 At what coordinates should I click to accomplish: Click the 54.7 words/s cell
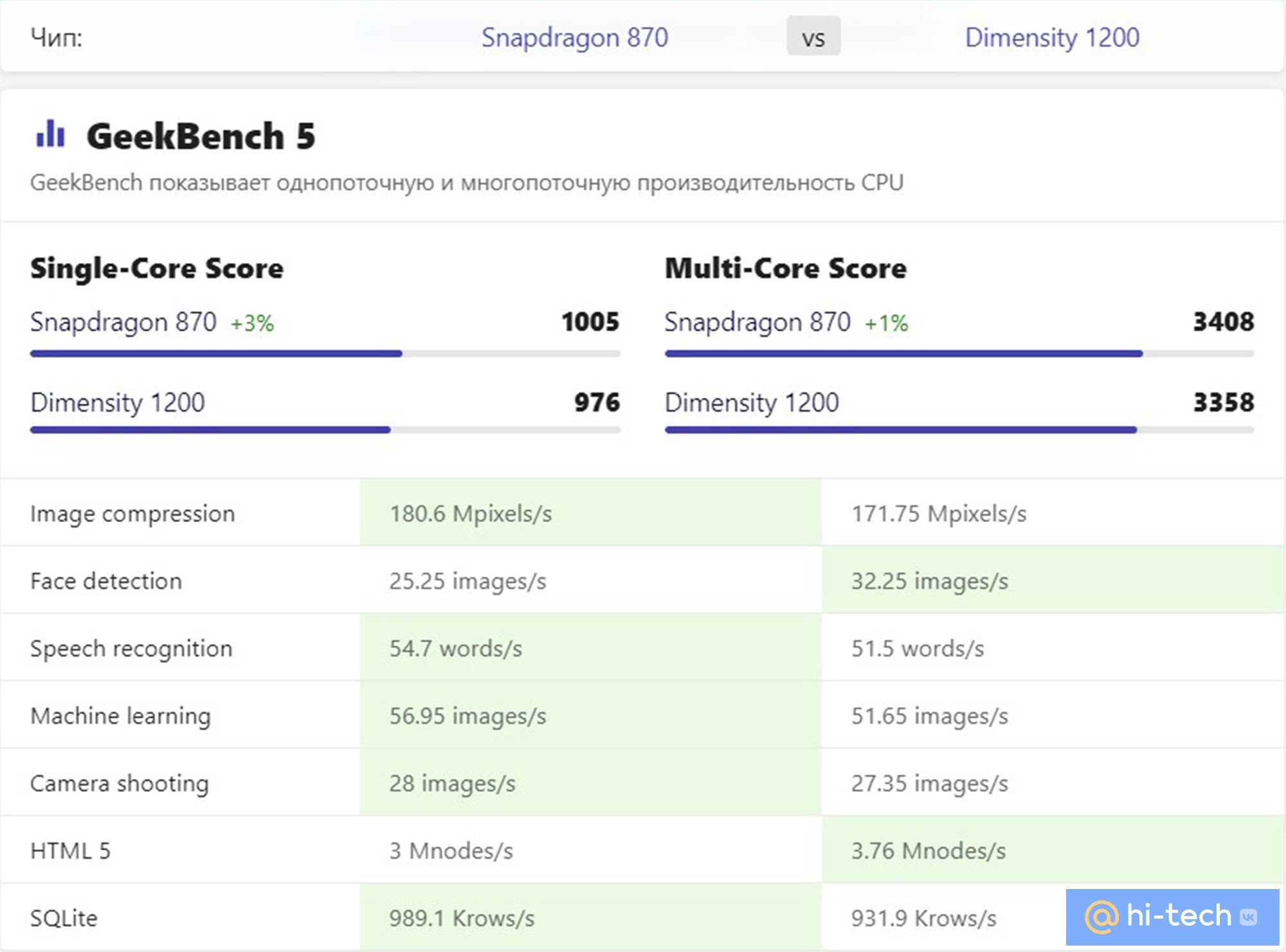tap(591, 647)
